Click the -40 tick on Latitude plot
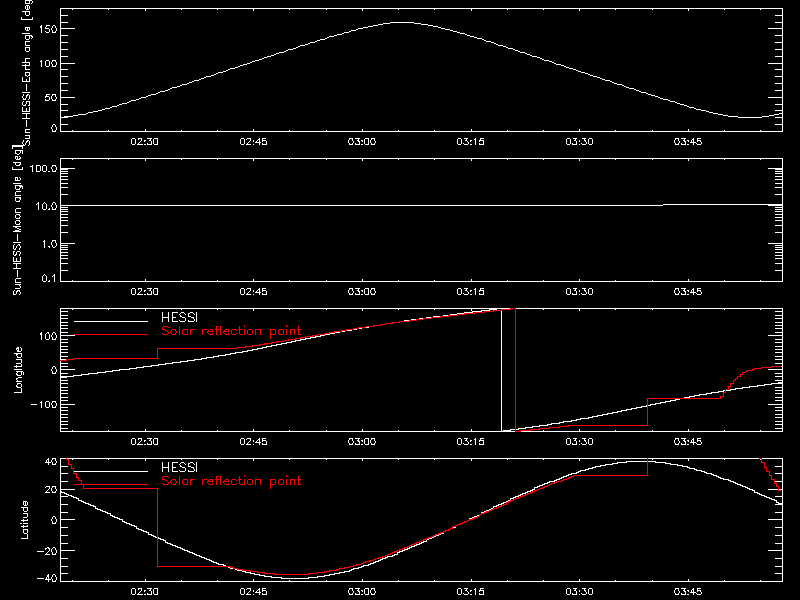This screenshot has width=800, height=600. (x=47, y=579)
